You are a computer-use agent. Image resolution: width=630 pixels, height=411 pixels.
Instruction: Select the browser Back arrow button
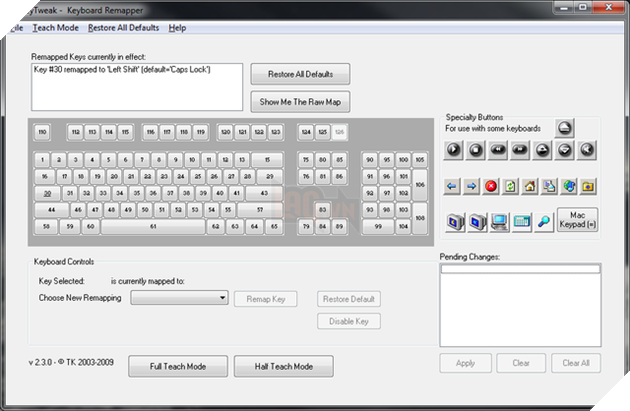(x=452, y=186)
